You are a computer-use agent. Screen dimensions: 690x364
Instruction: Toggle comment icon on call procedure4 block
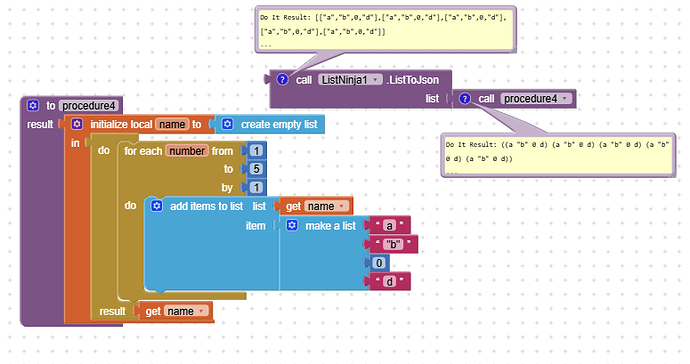[465, 99]
